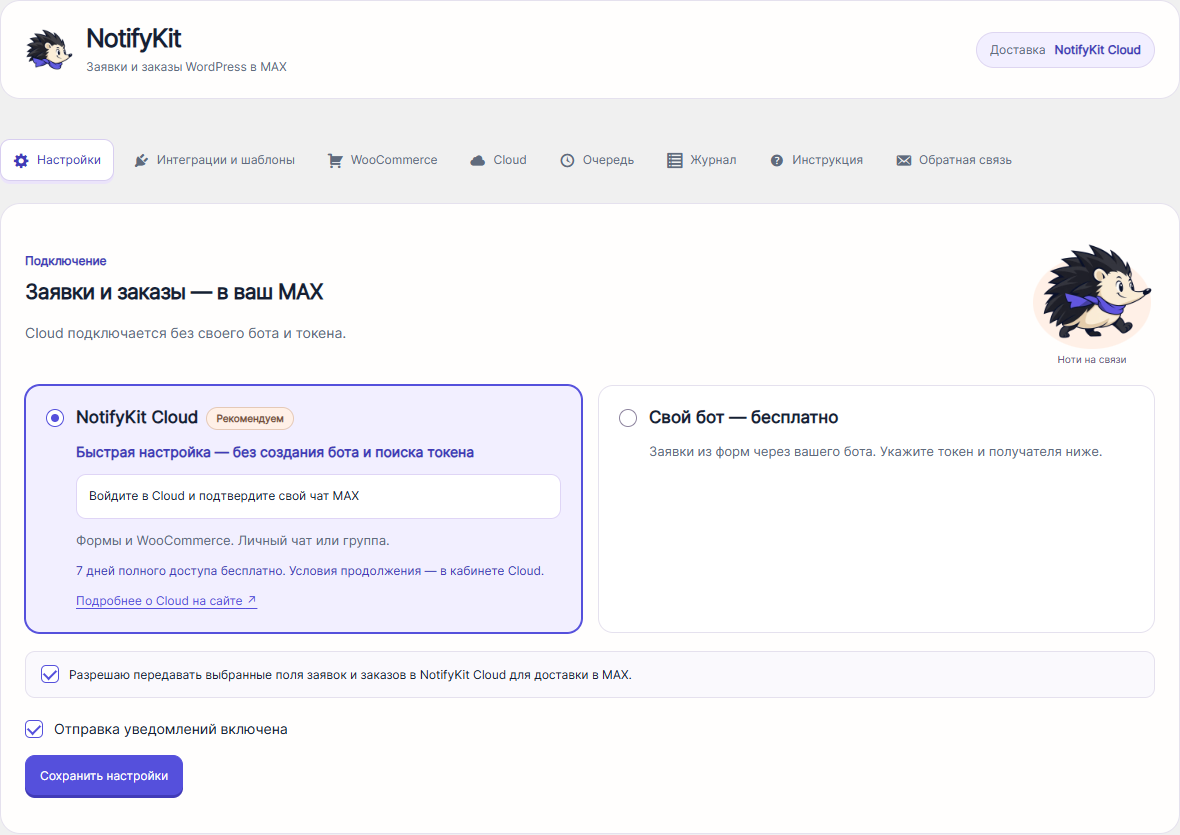1180x835 pixels.
Task: Click the Подключение section label
Action: tap(65, 261)
